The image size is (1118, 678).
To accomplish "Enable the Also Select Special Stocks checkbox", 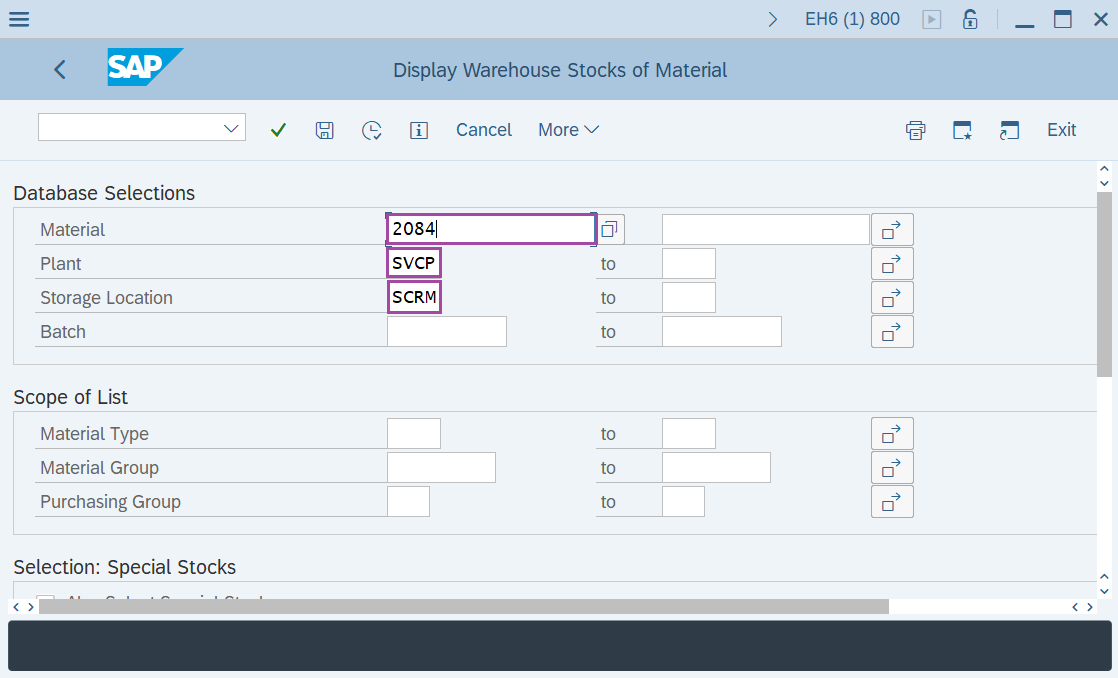I will pyautogui.click(x=45, y=599).
